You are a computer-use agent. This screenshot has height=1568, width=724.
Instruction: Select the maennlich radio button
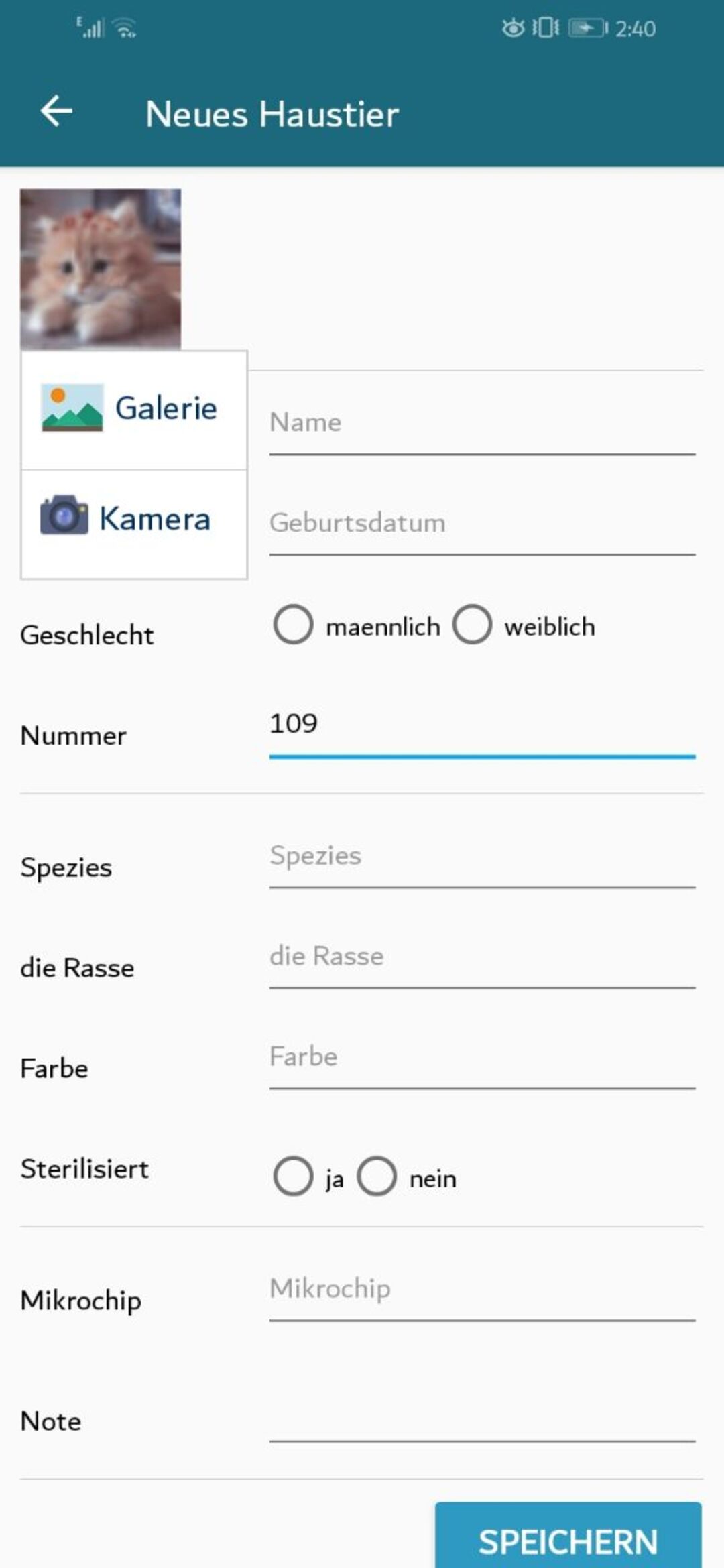(293, 625)
